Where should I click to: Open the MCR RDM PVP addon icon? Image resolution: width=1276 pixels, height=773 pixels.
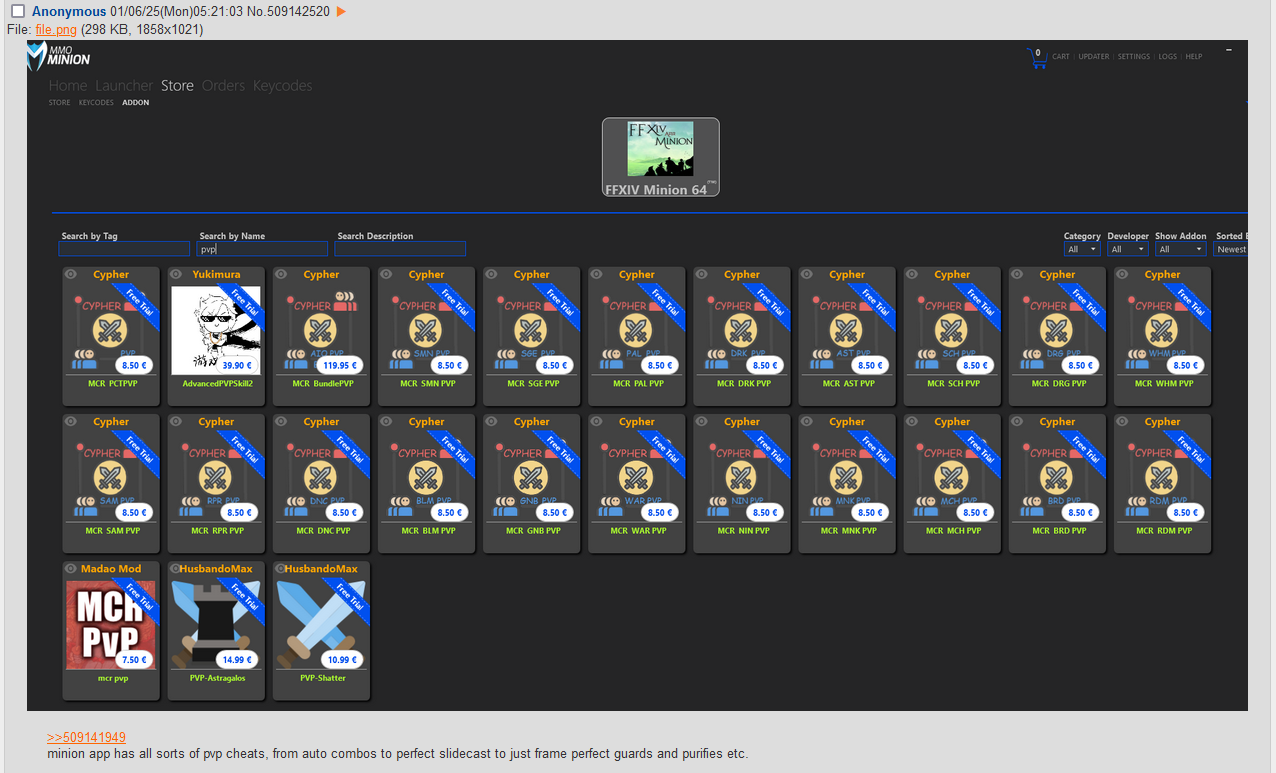[x=1161, y=478]
